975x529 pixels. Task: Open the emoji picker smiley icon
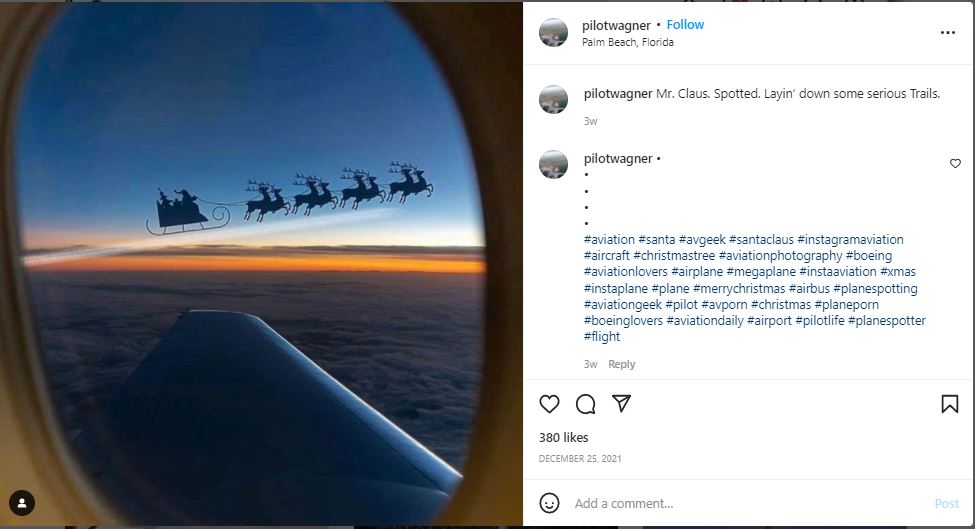549,503
